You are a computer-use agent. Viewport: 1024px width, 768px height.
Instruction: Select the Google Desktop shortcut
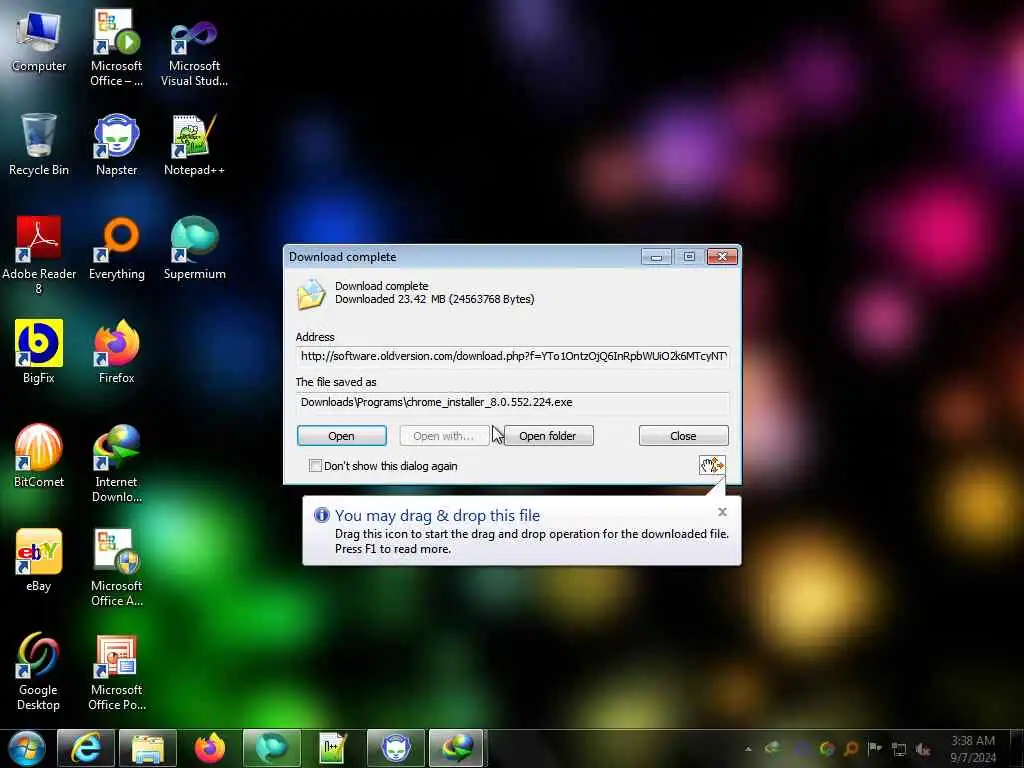point(39,671)
